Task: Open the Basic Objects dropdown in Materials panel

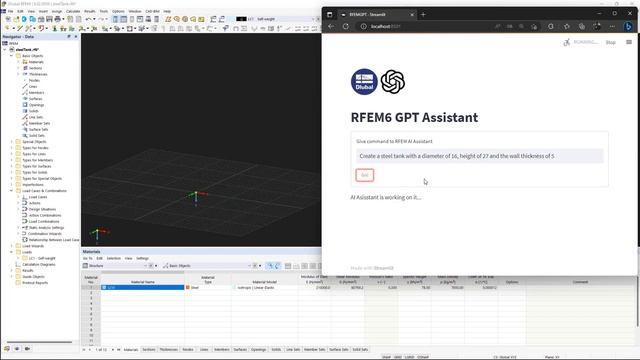Action: click(249, 266)
